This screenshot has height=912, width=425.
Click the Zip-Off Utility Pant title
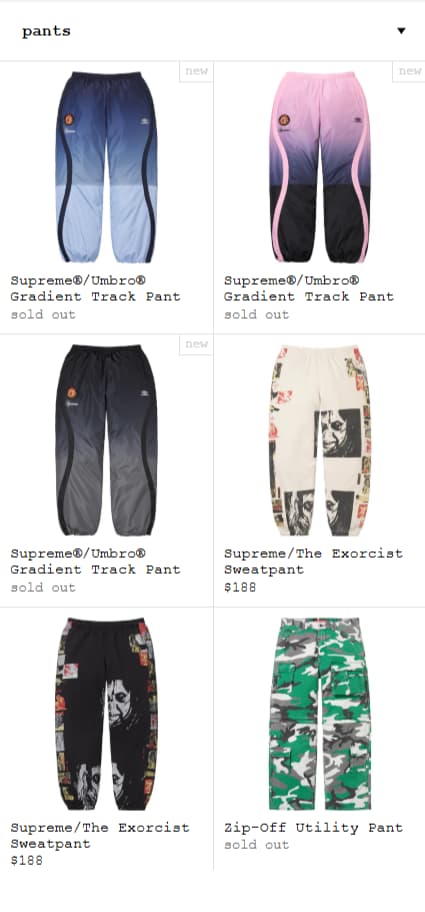[313, 828]
